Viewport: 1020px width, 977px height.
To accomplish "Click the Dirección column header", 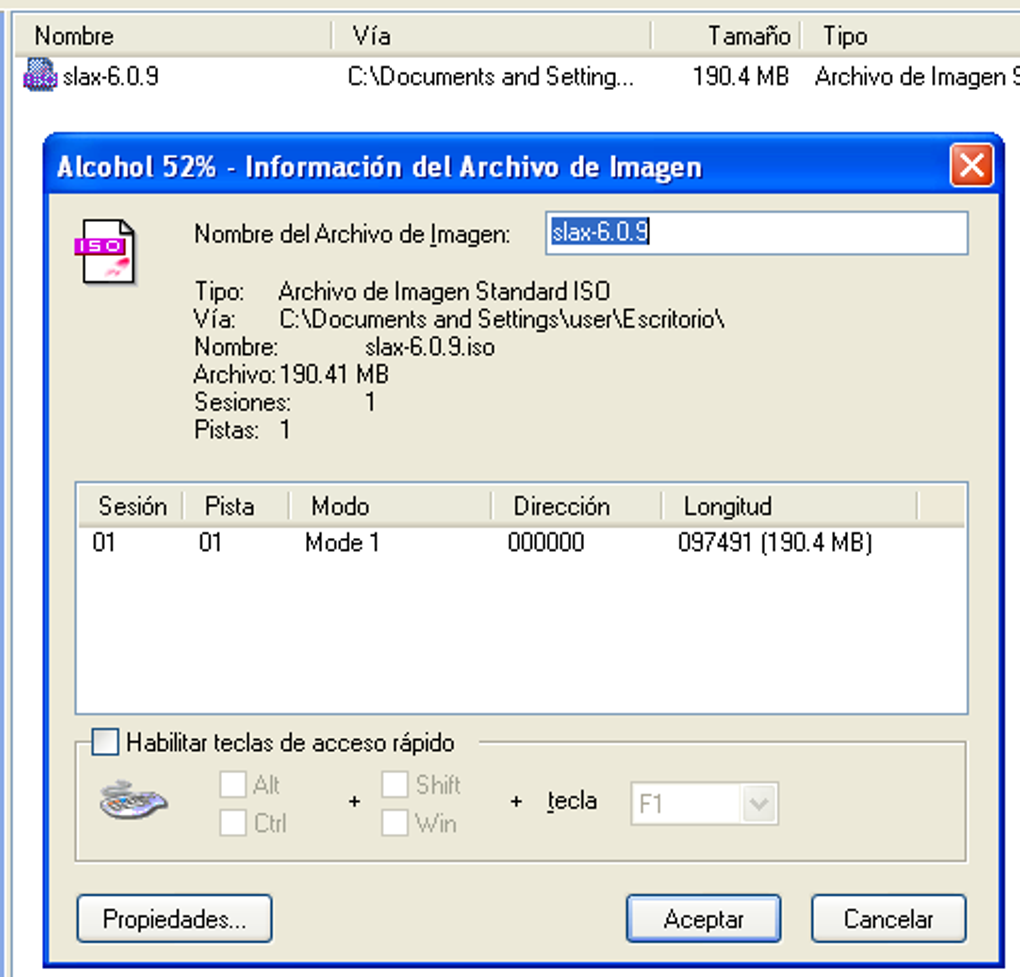I will coord(576,506).
